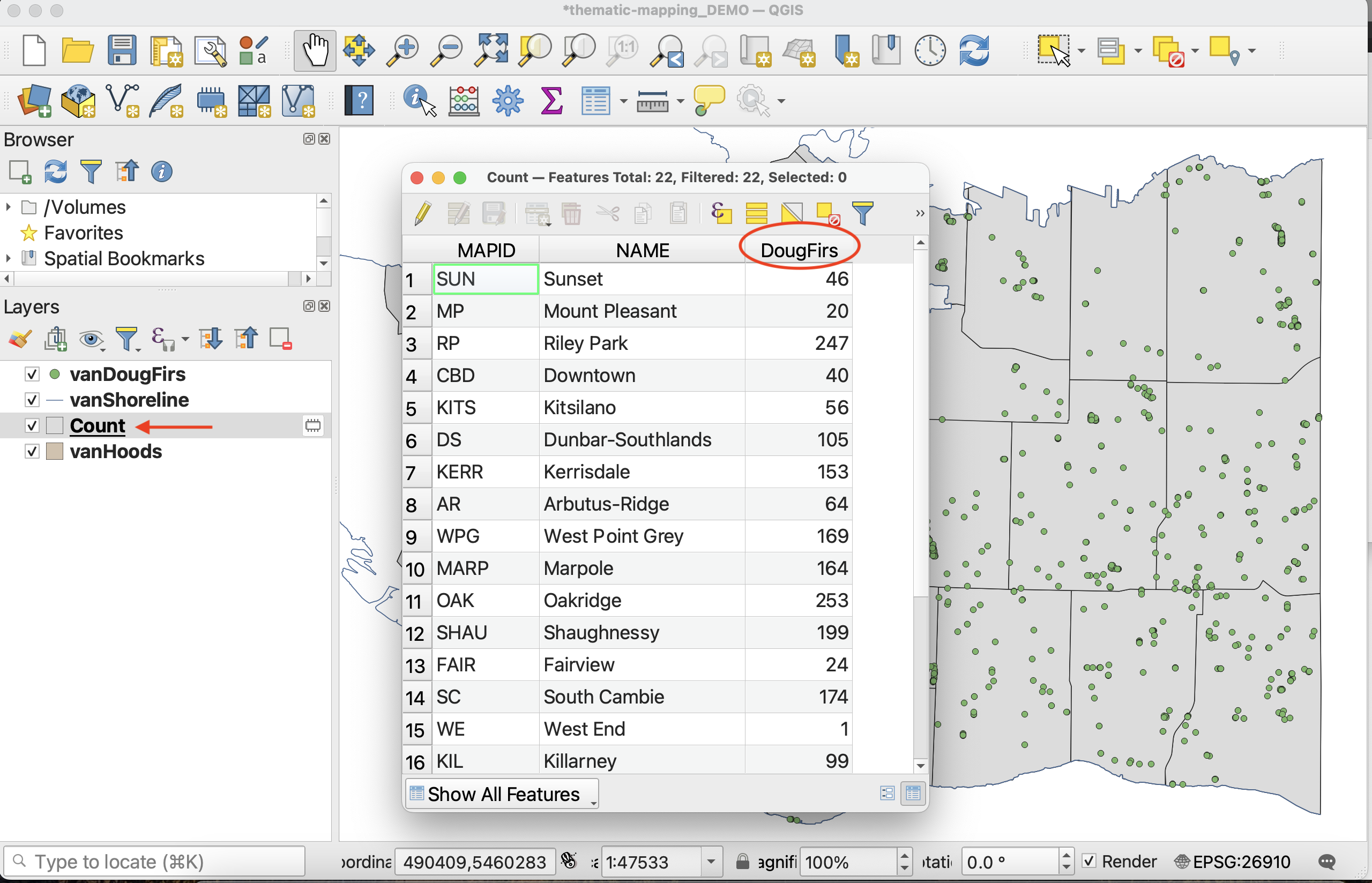Open the map scale dropdown

[x=711, y=861]
